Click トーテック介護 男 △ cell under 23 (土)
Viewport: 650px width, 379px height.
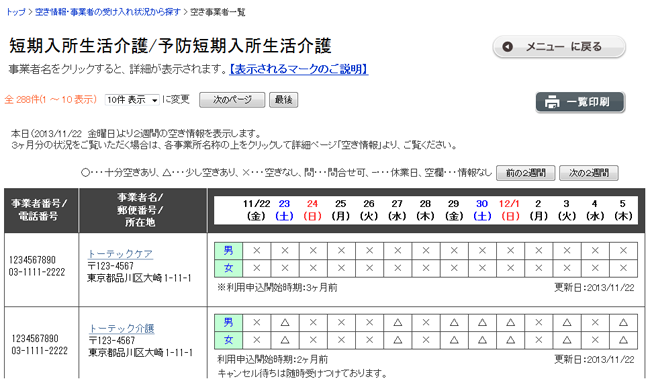285,323
